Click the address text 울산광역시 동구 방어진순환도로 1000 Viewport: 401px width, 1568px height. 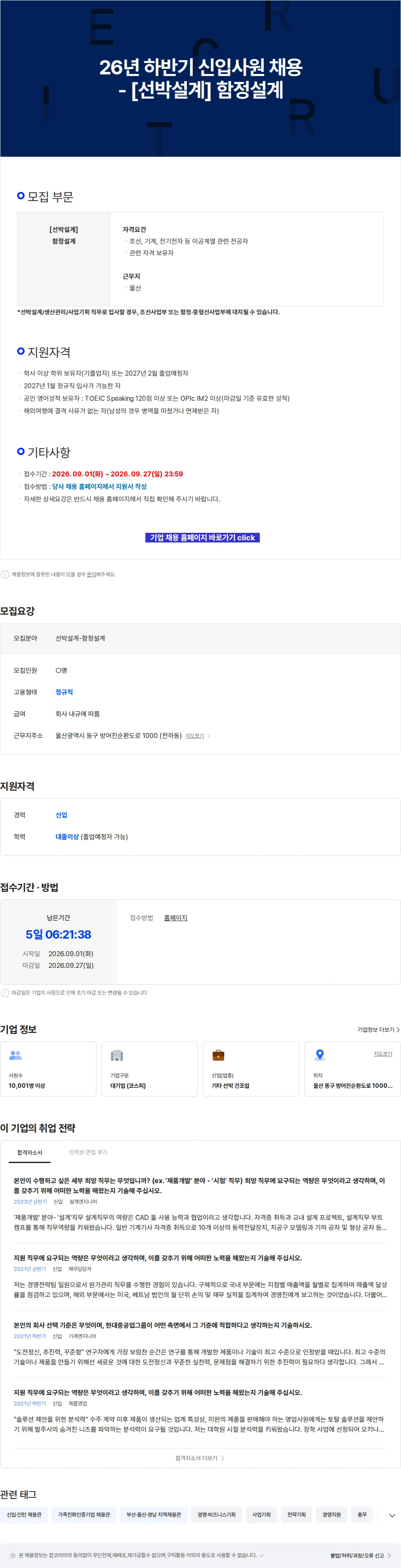pos(119,736)
